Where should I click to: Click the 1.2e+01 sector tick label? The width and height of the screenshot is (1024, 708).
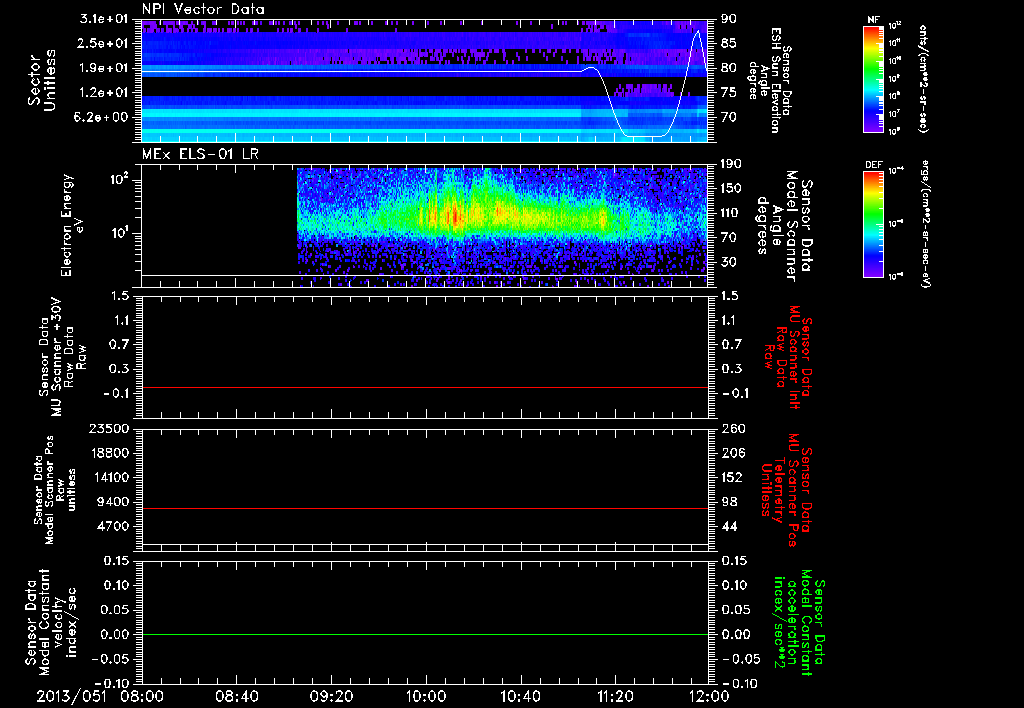[104, 93]
